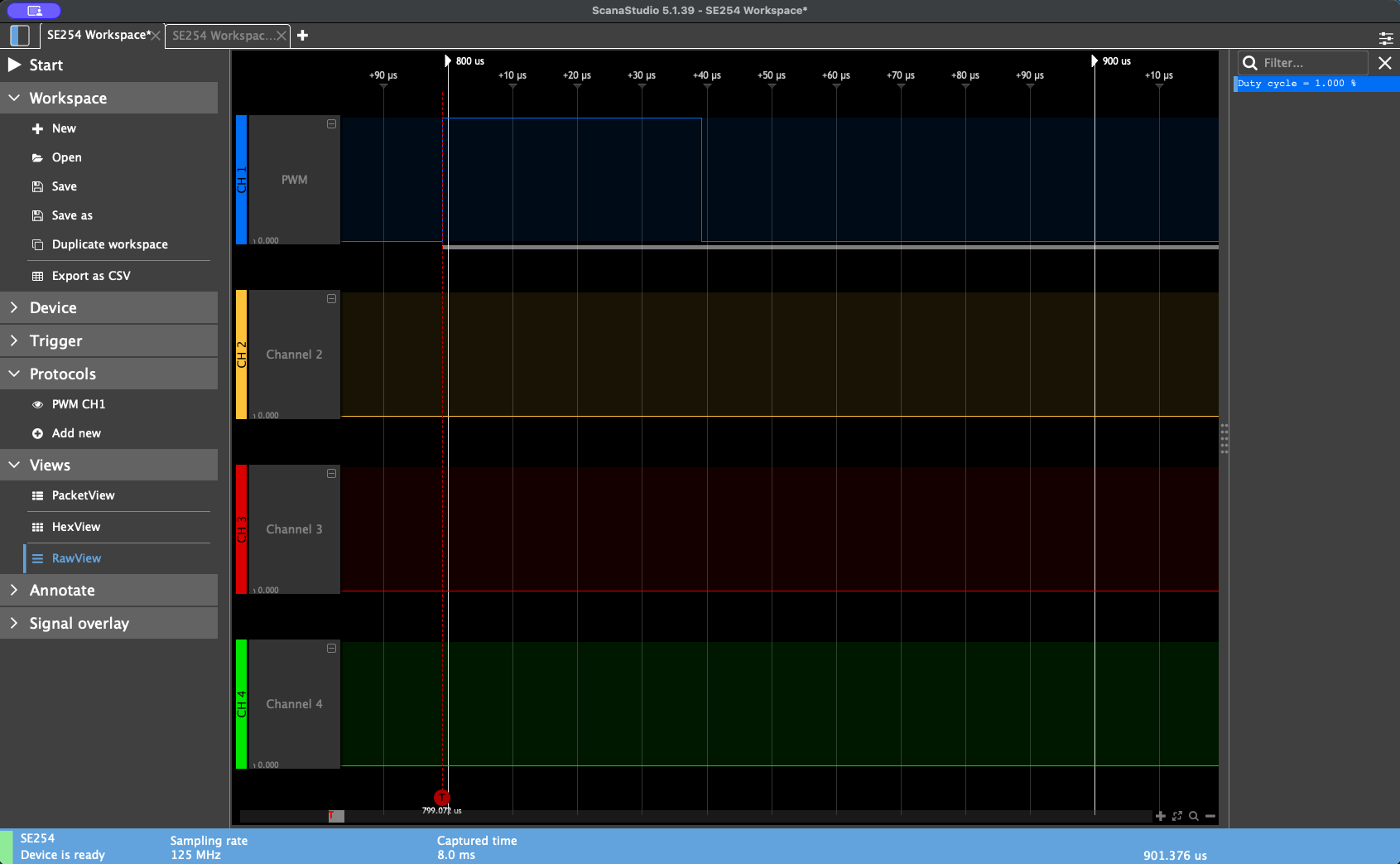Screen dimensions: 1400x864
Task: Click the zoom in plus icon below the waveform
Action: 1161,816
